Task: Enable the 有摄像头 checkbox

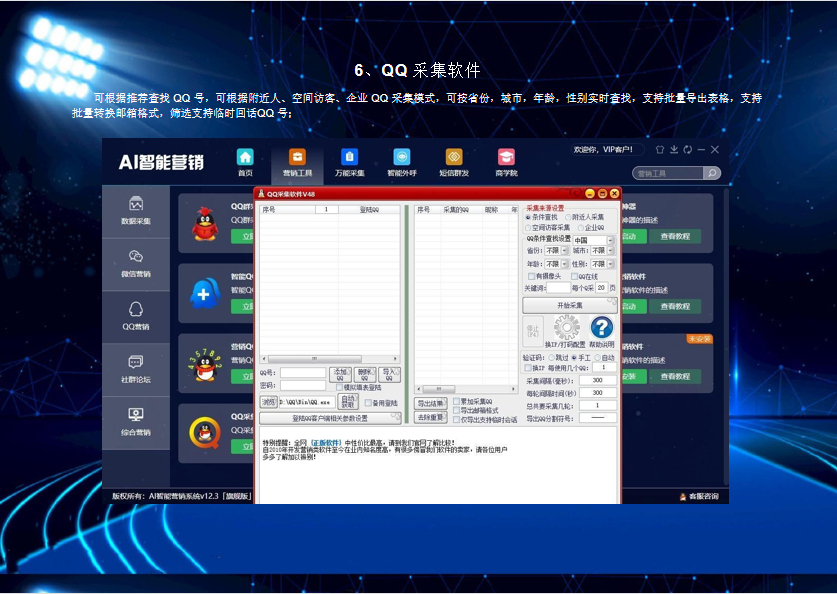Action: [532, 276]
